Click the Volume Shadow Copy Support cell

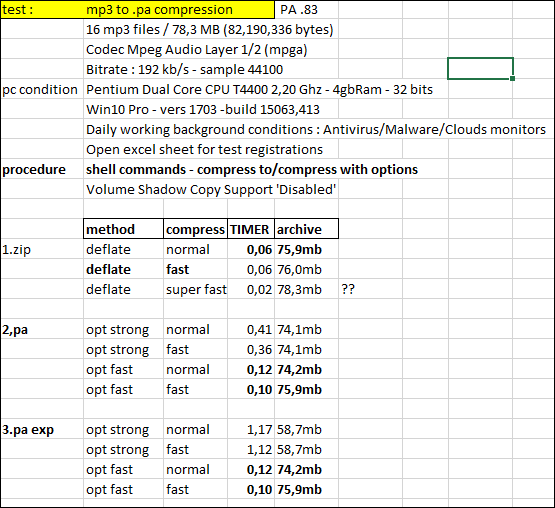coord(211,189)
